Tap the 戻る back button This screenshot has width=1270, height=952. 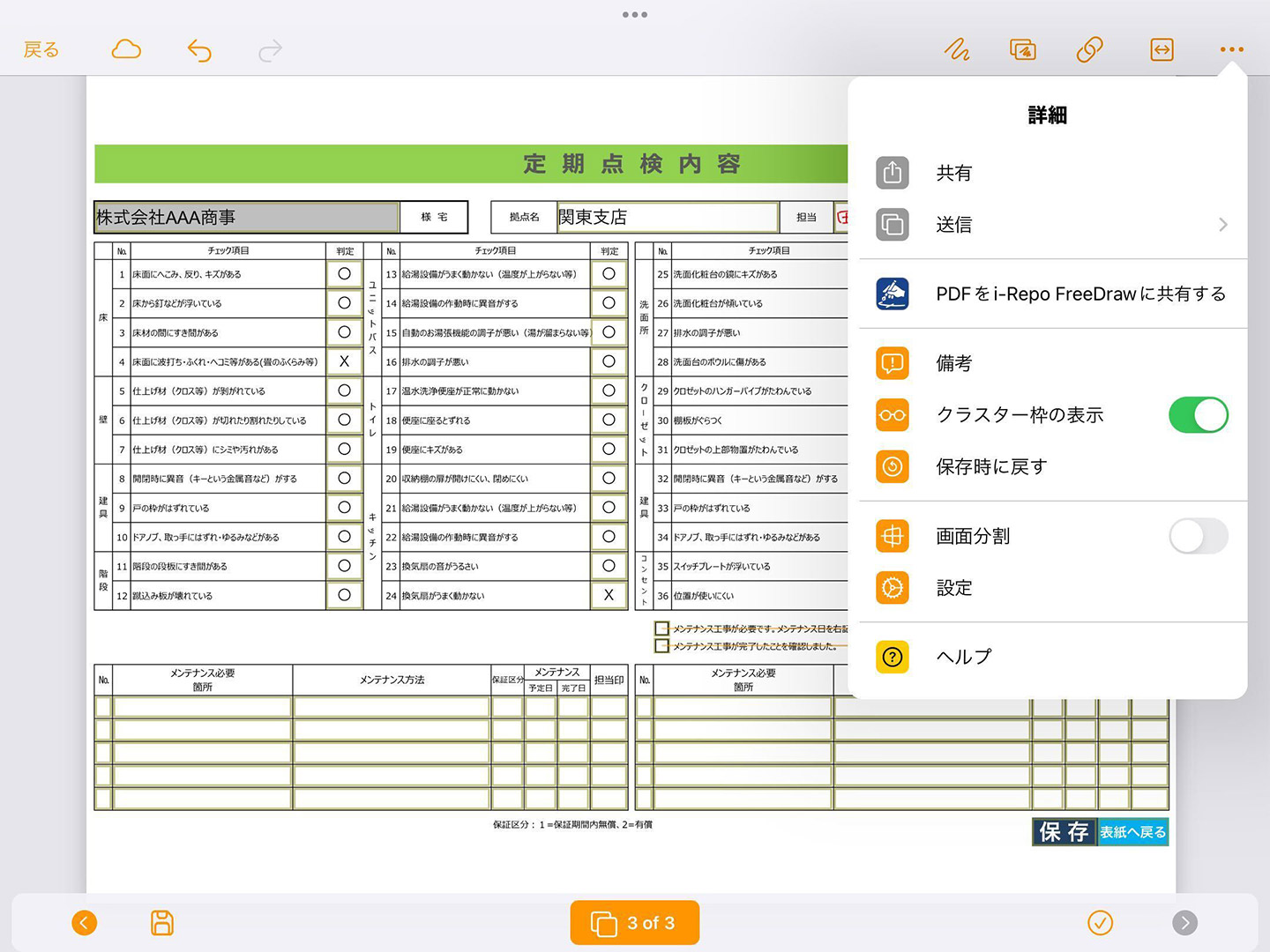41,50
